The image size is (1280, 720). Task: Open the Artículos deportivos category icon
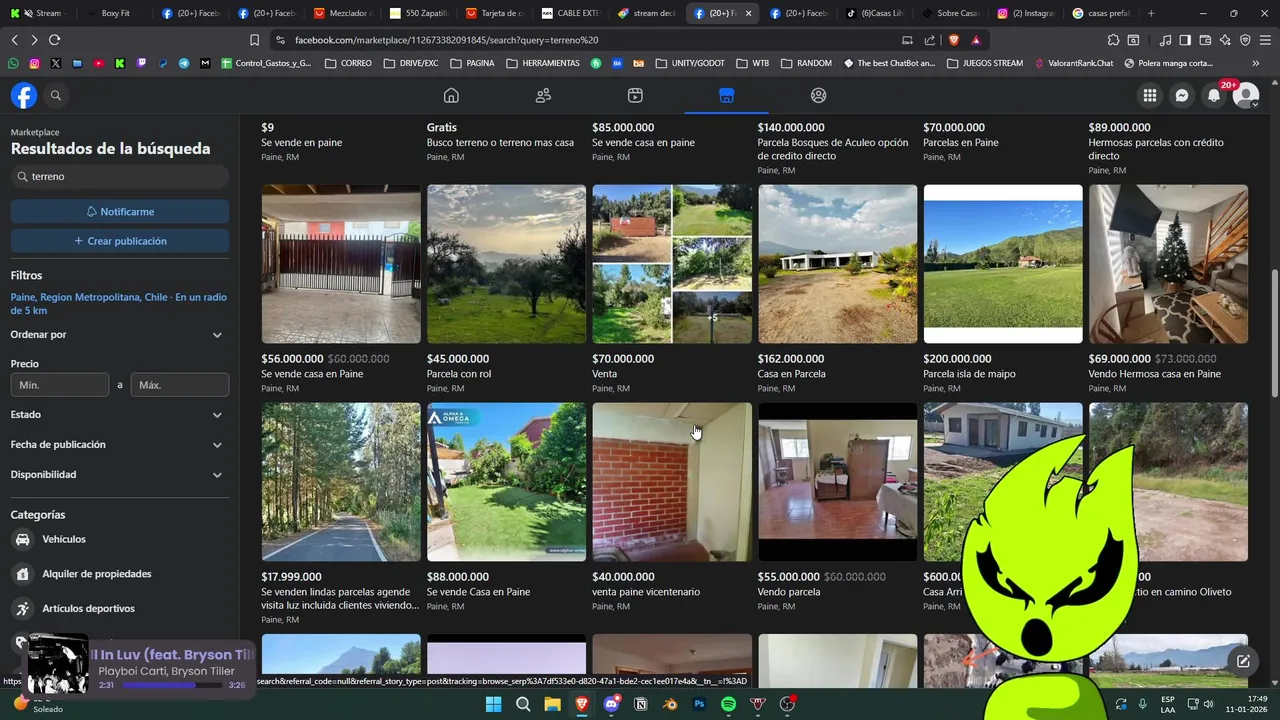23,608
